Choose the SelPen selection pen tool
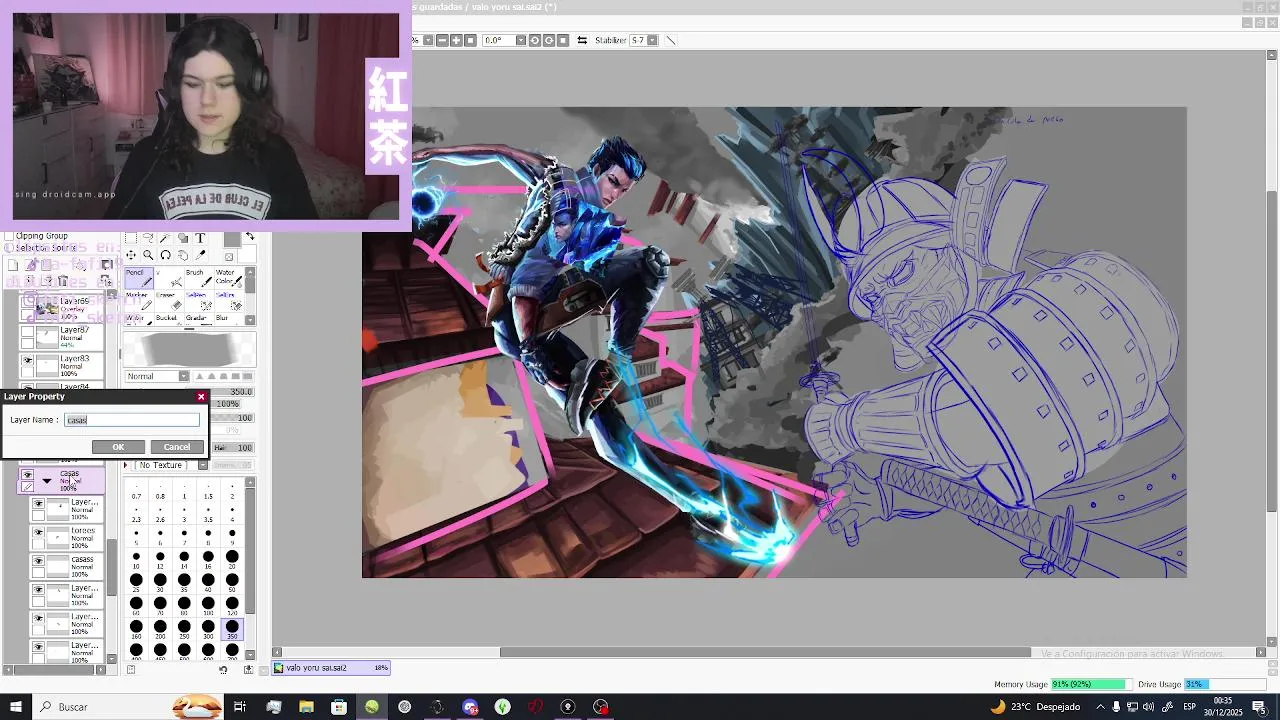 coord(199,301)
